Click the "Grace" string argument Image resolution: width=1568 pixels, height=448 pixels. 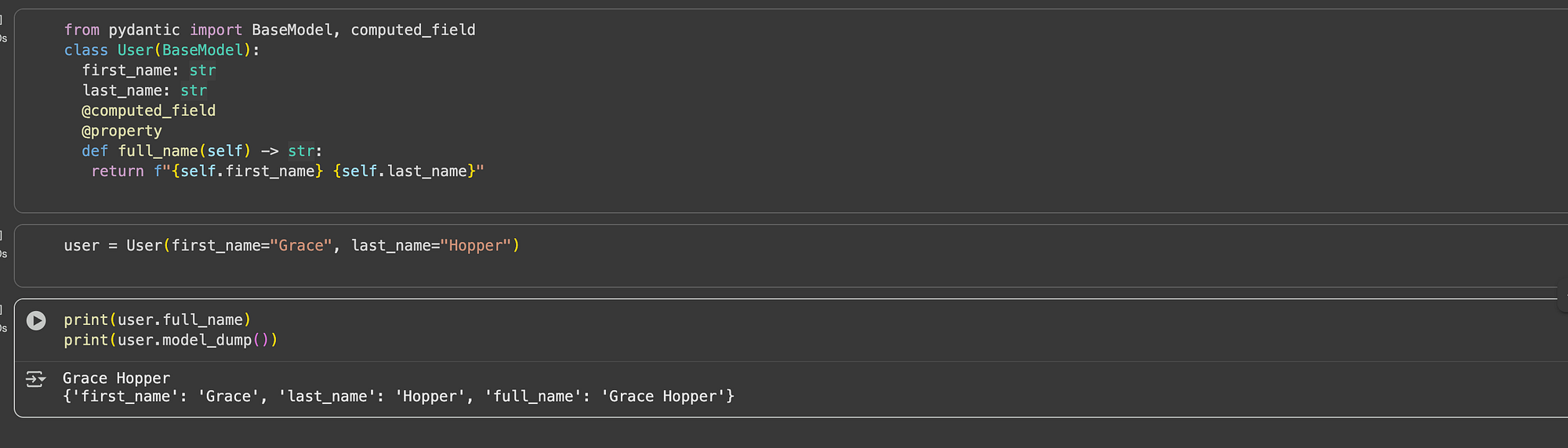301,246
